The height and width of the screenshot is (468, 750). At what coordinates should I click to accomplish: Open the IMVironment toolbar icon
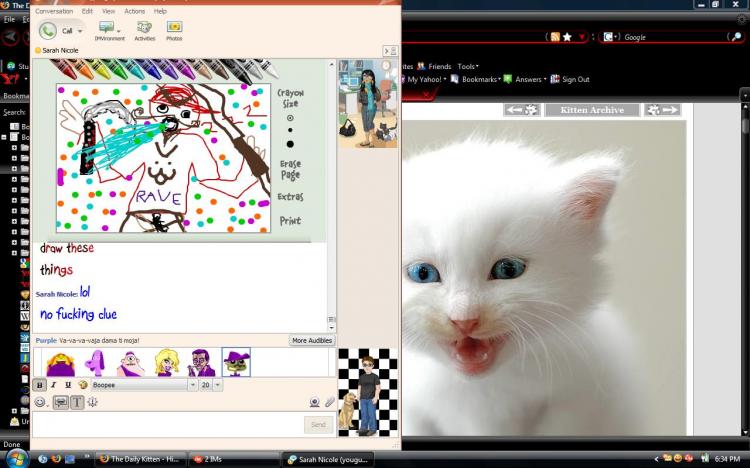(110, 31)
